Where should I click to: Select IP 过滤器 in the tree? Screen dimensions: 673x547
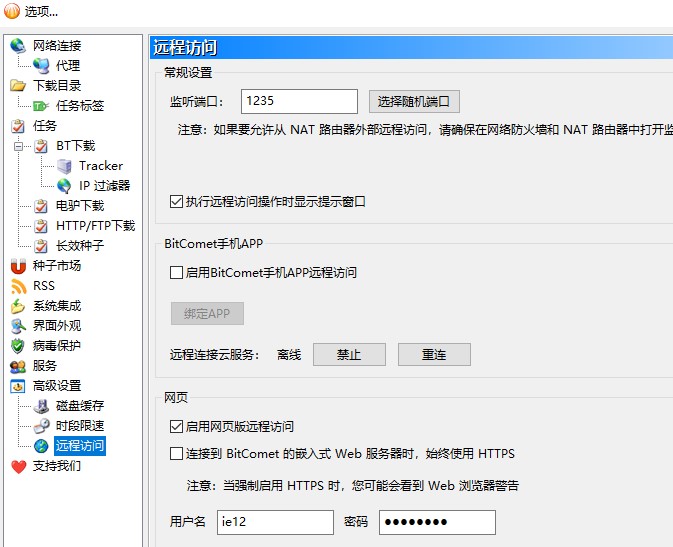104,186
